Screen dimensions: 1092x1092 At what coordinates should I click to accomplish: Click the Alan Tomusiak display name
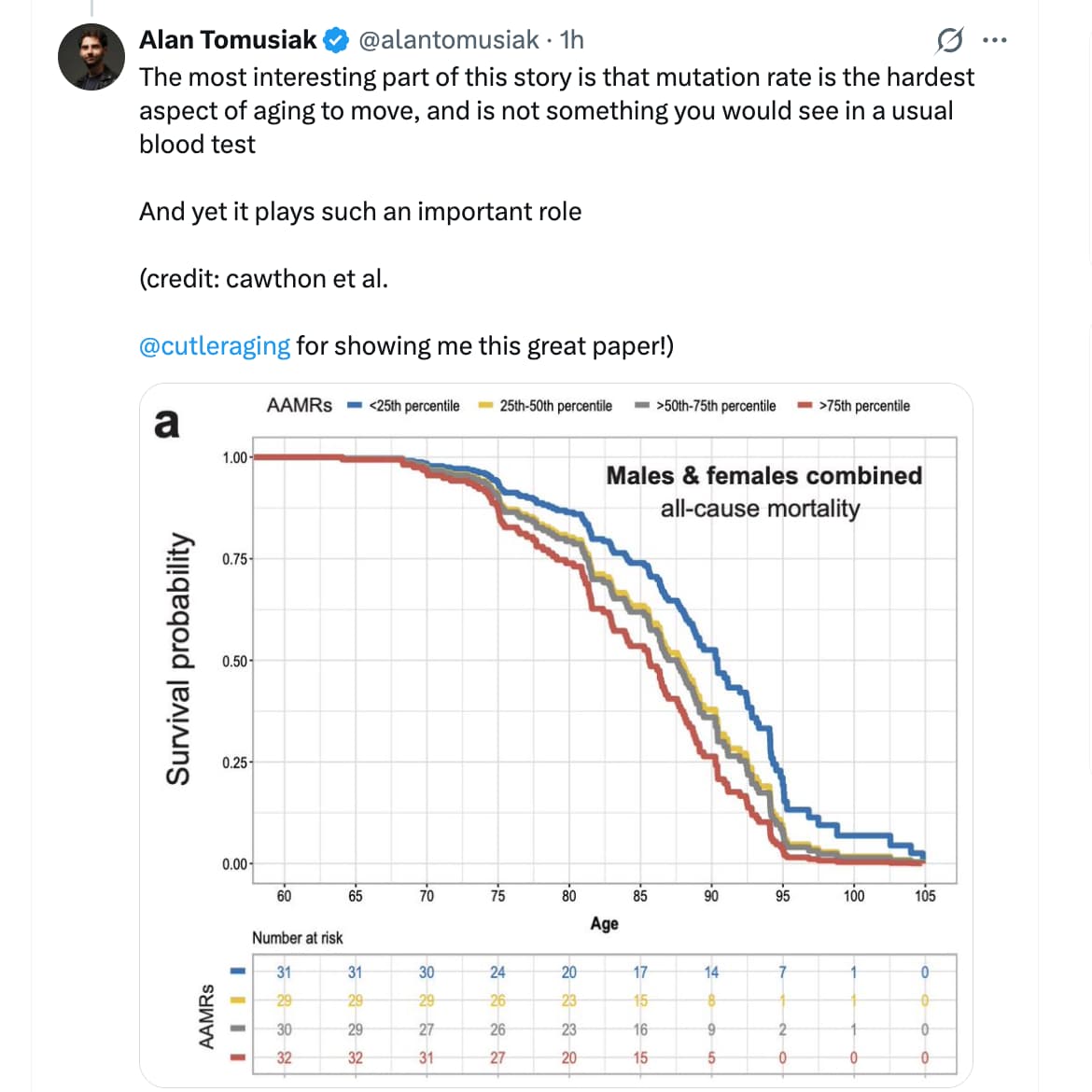point(228,40)
